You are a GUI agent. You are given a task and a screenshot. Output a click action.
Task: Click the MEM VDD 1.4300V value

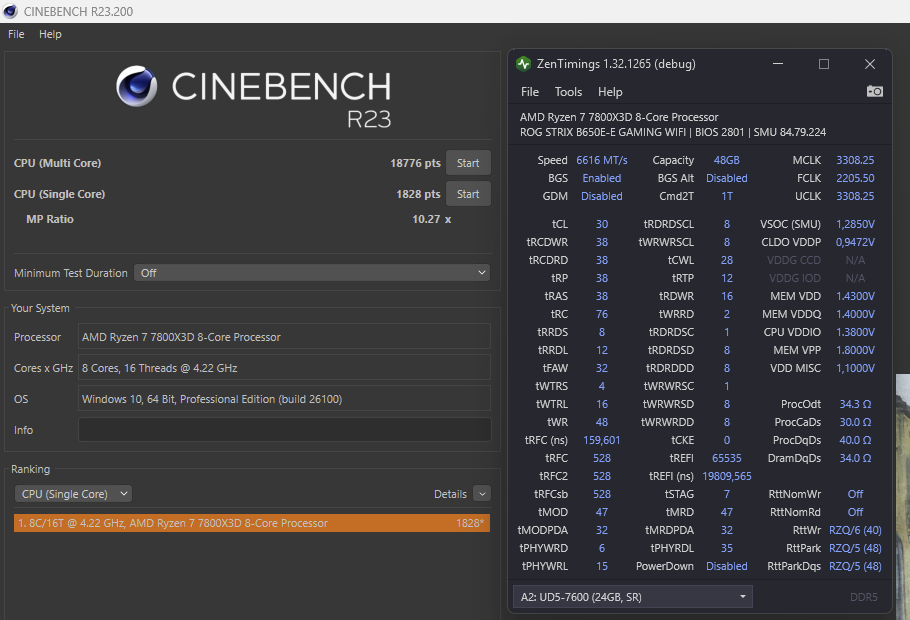(x=855, y=296)
